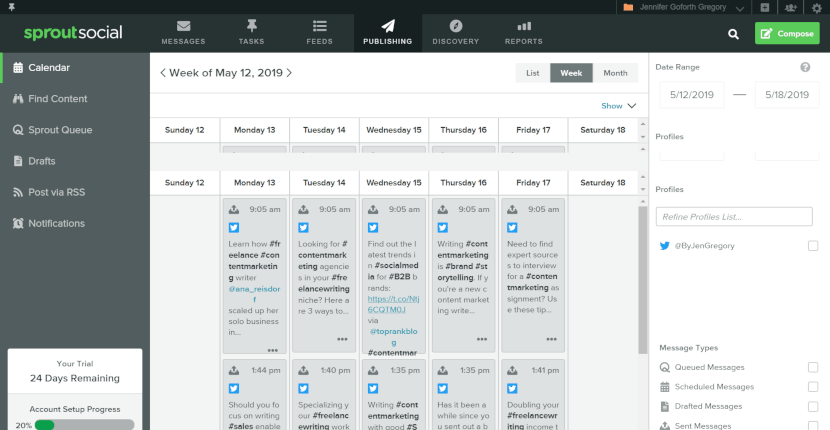Image resolution: width=830 pixels, height=430 pixels.
Task: Click Account Setup Progress bar
Action: pyautogui.click(x=84, y=425)
